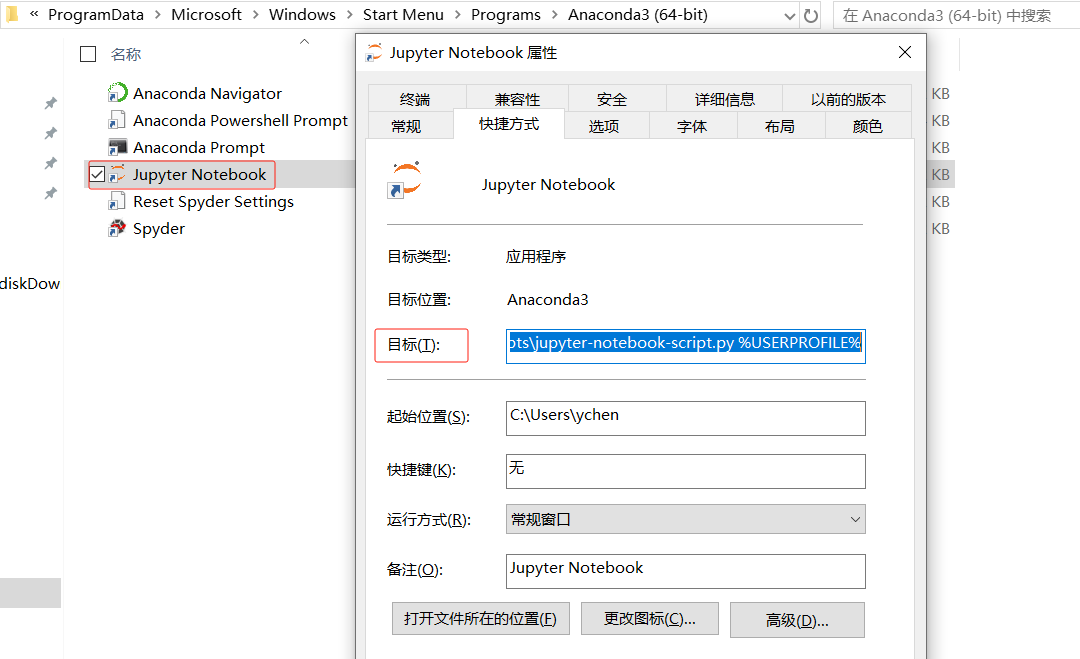Switch to the 以前的版本 tab

pyautogui.click(x=848, y=98)
